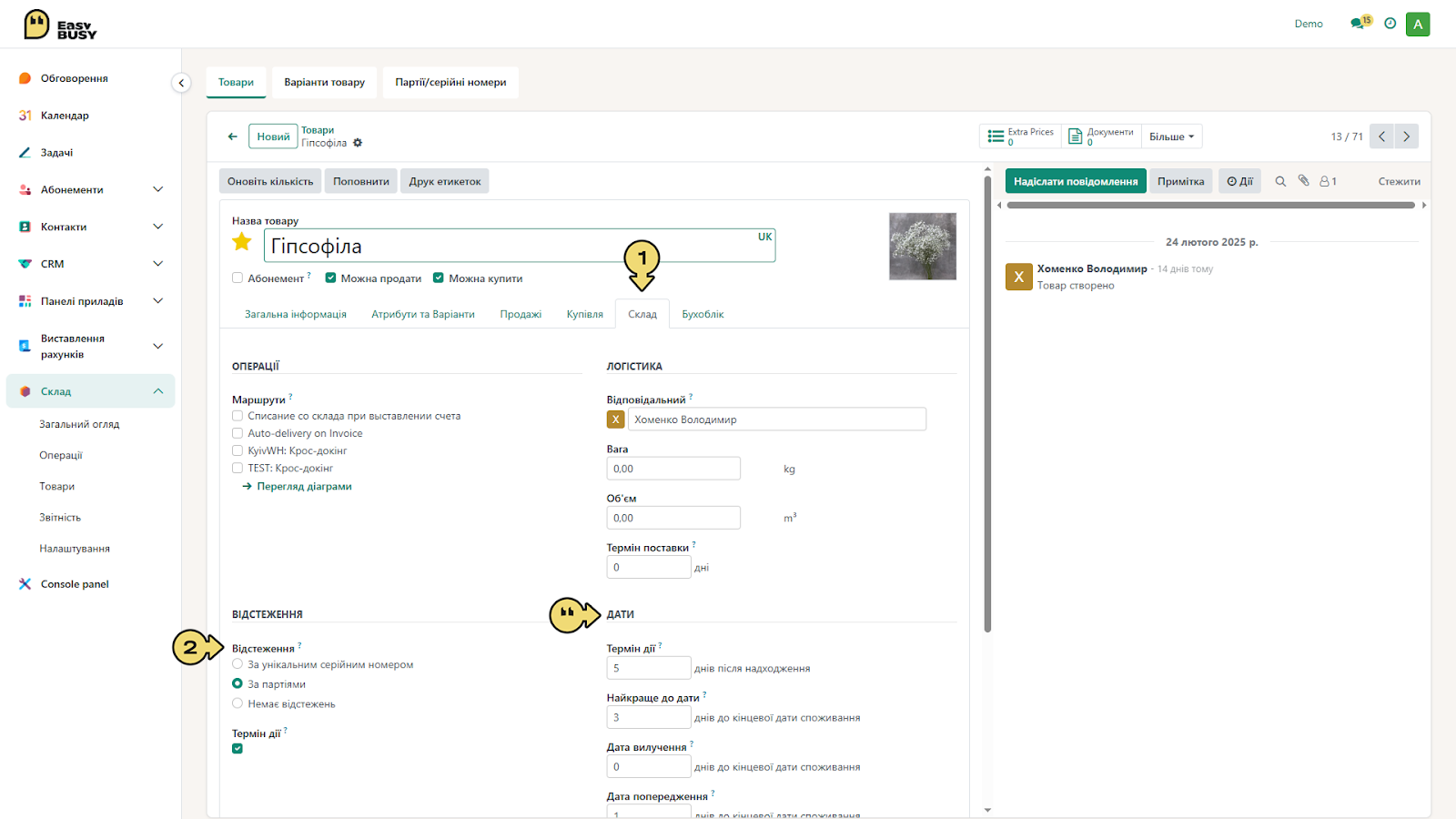
Task: Click the Вага input field
Action: (673, 469)
